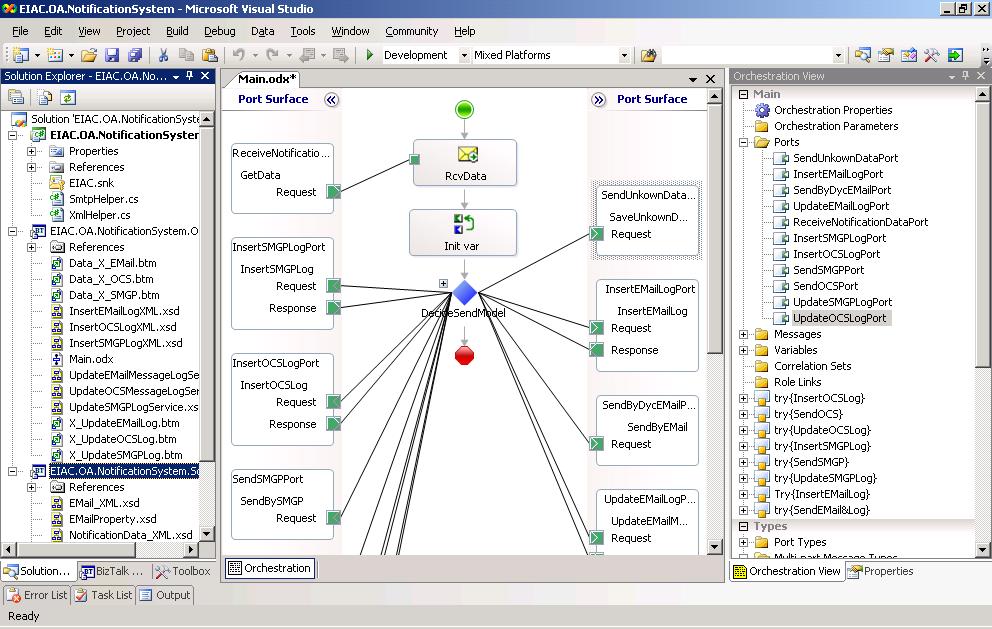Pin the Solution Explorer panel
The height and width of the screenshot is (629, 992).
point(189,75)
